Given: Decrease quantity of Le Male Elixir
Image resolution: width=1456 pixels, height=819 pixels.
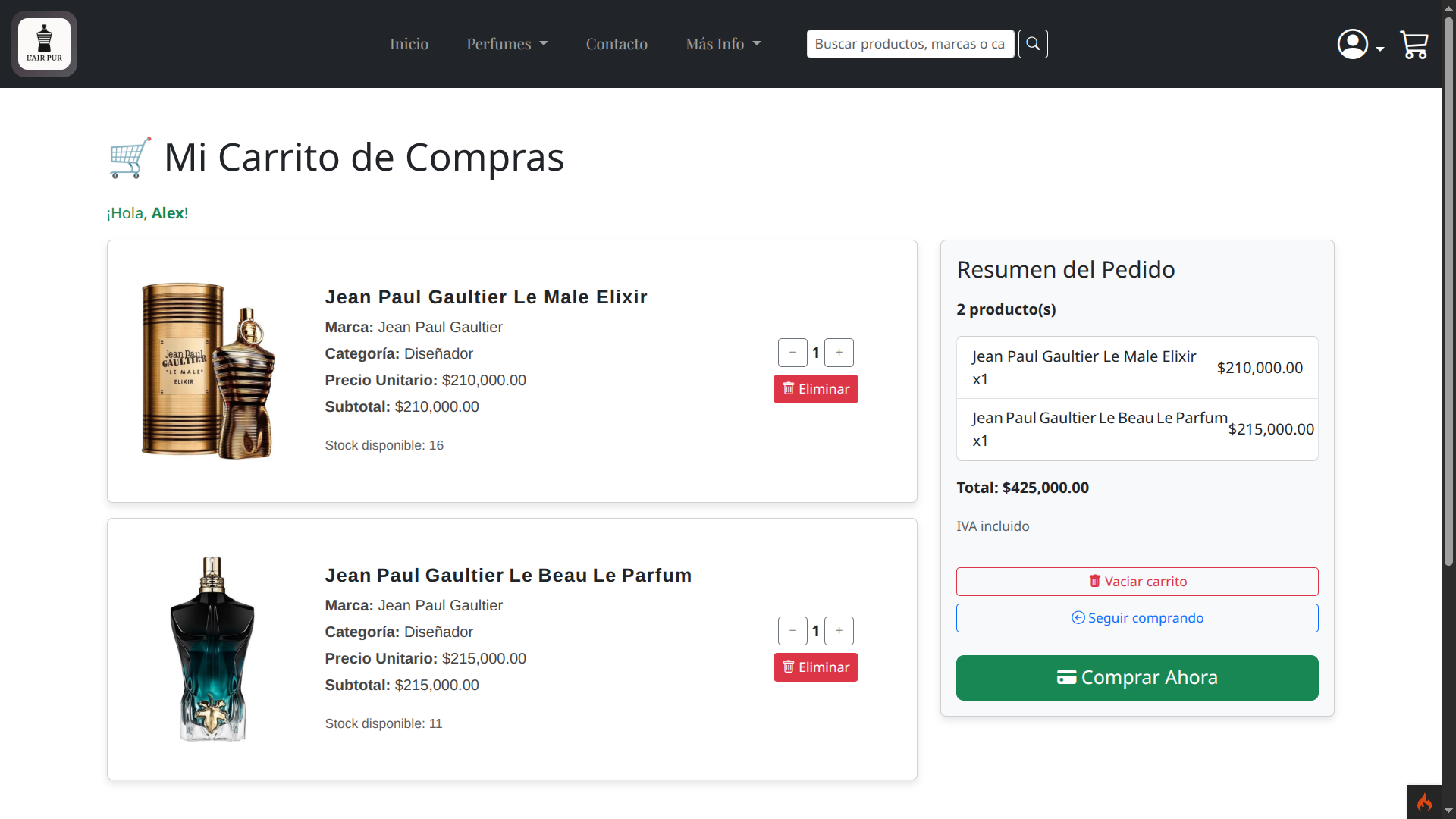Looking at the screenshot, I should click(792, 353).
